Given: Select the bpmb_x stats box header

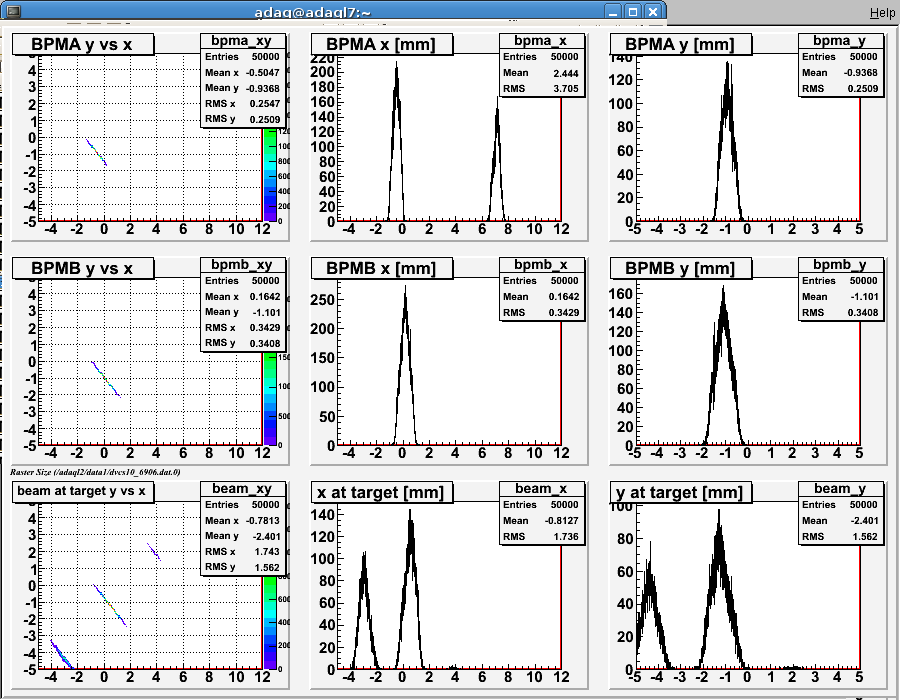Looking at the screenshot, I should (541, 265).
